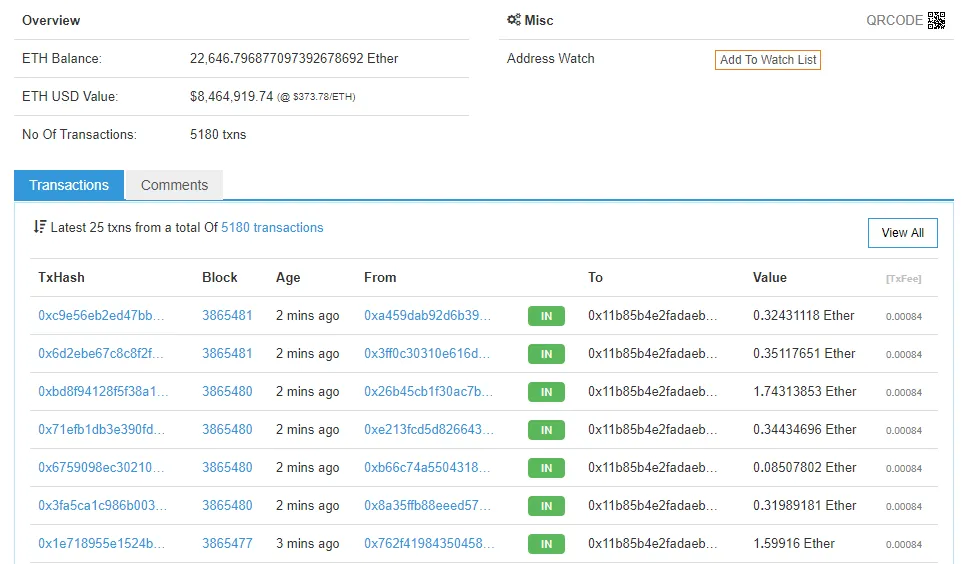971x564 pixels.
Task: Open transaction 0xc9e56eb2ed47bb
Action: (101, 315)
